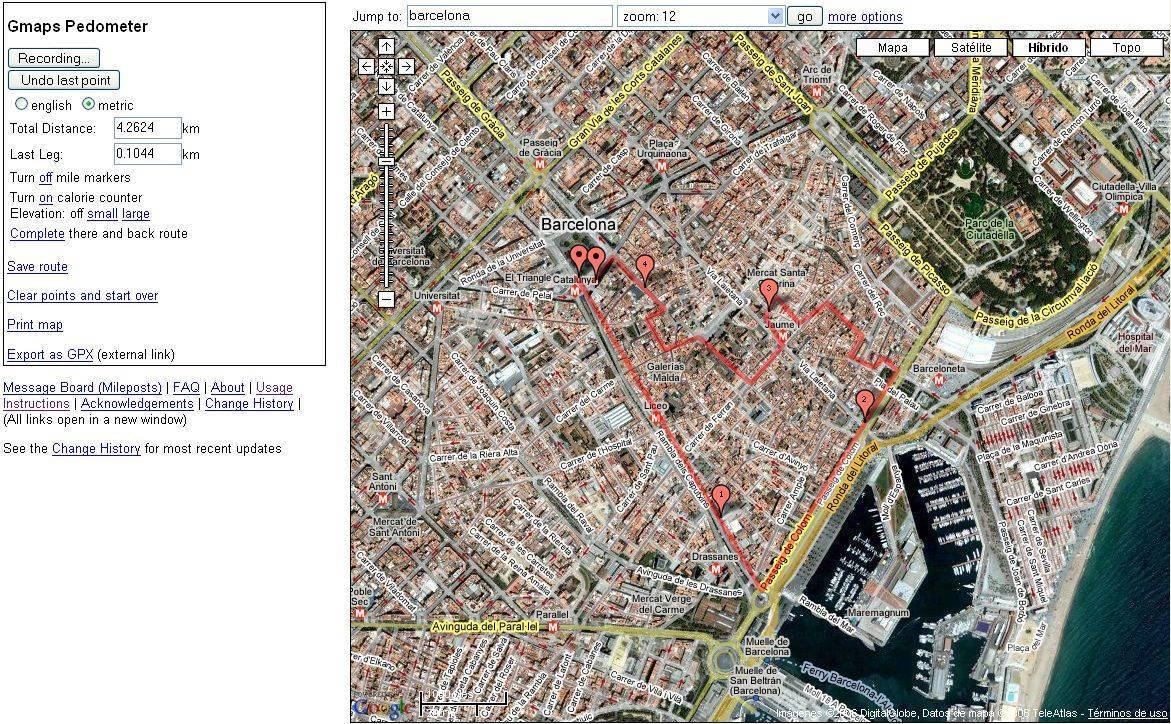The width and height of the screenshot is (1171, 724).
Task: Open the Acknowledgements link
Action: pos(137,403)
